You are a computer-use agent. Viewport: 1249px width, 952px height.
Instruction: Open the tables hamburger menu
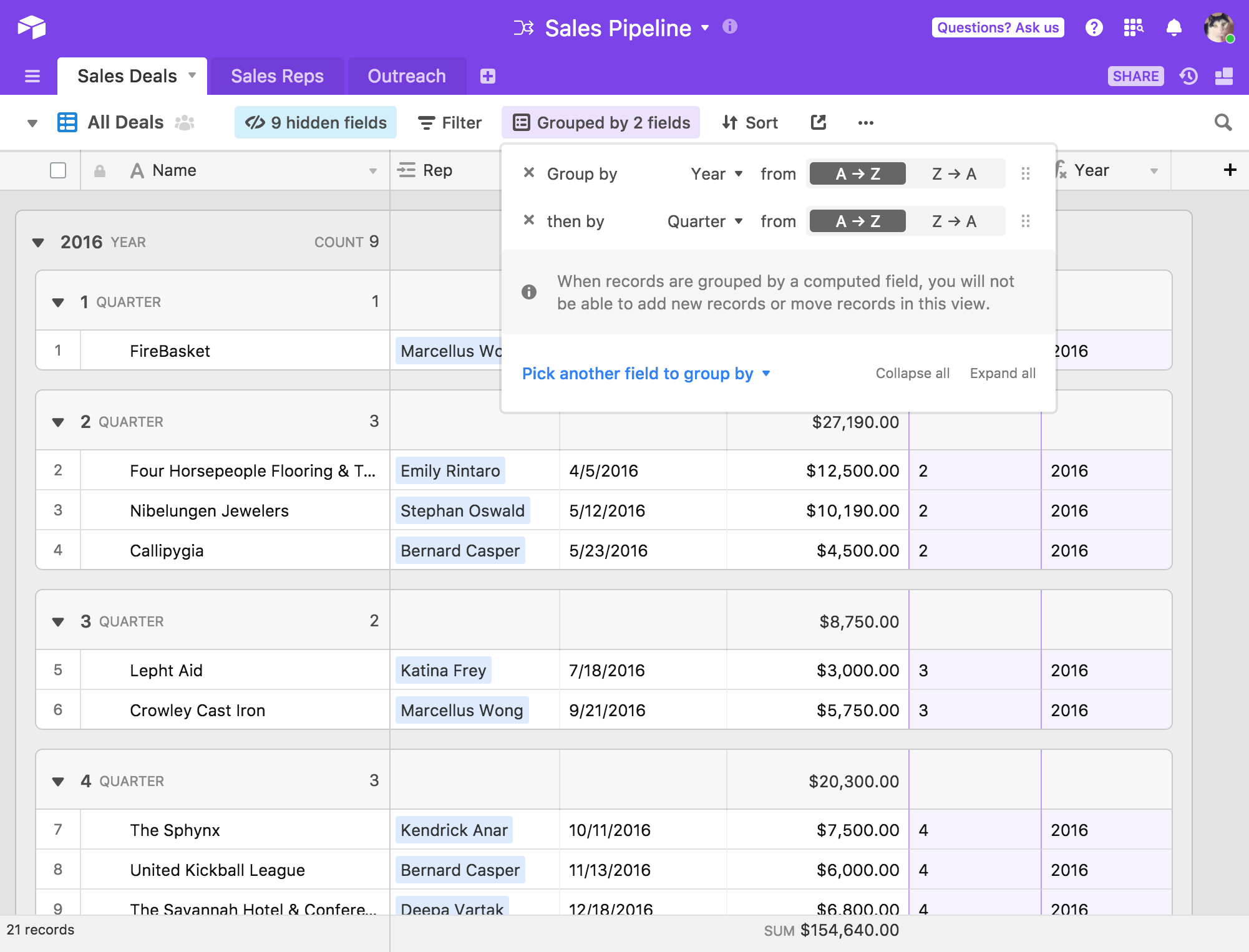tap(32, 76)
